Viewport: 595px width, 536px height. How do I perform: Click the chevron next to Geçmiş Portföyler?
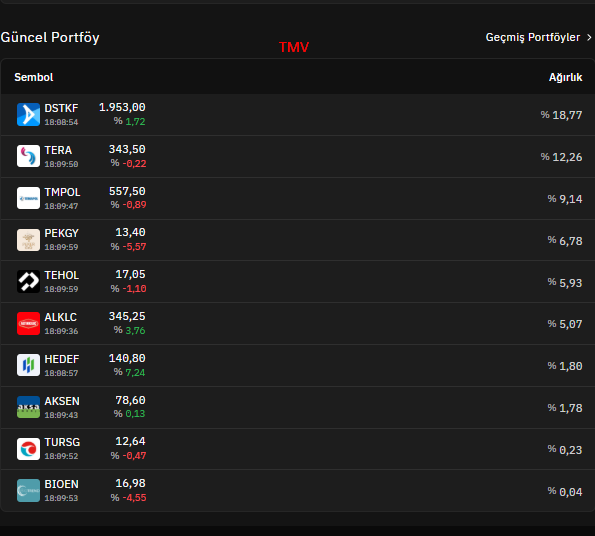[x=589, y=38]
